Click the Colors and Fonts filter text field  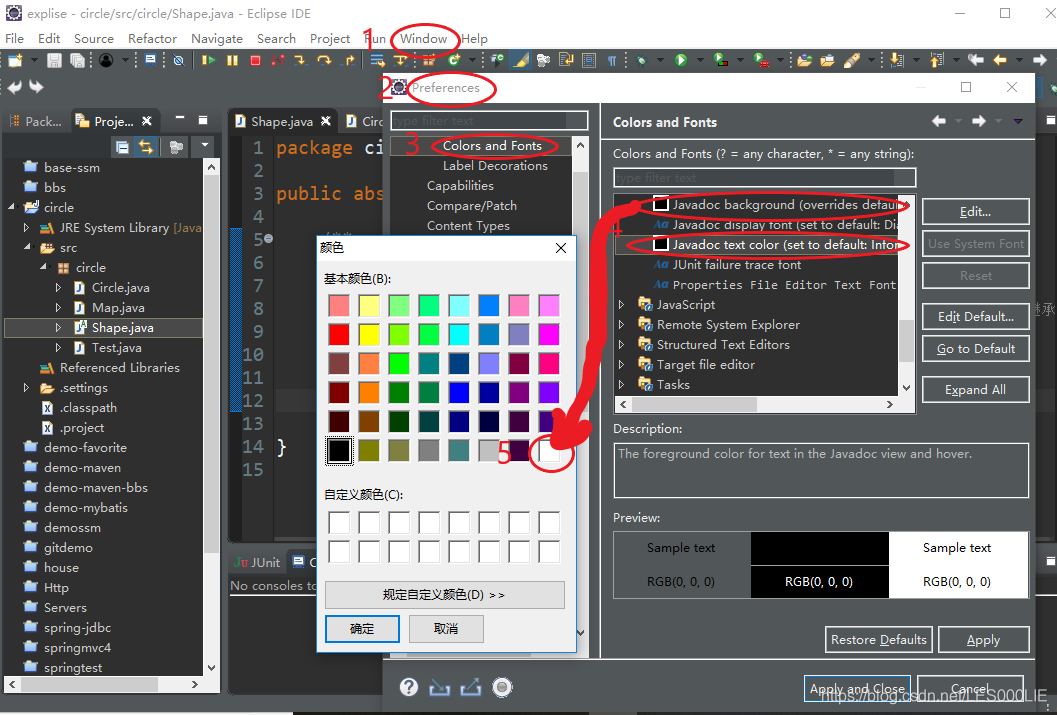tap(764, 177)
